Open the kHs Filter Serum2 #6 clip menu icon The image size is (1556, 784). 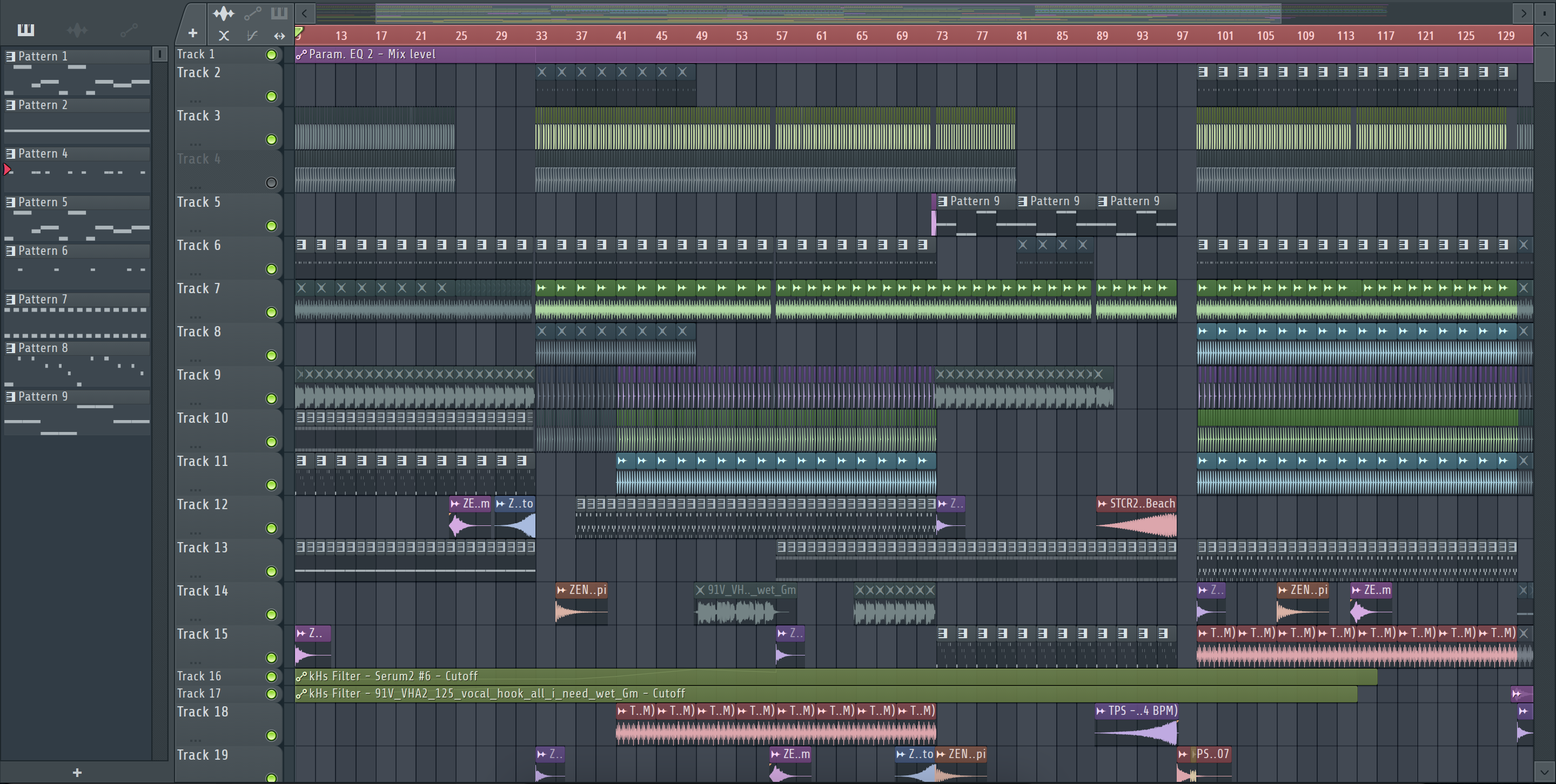(301, 677)
